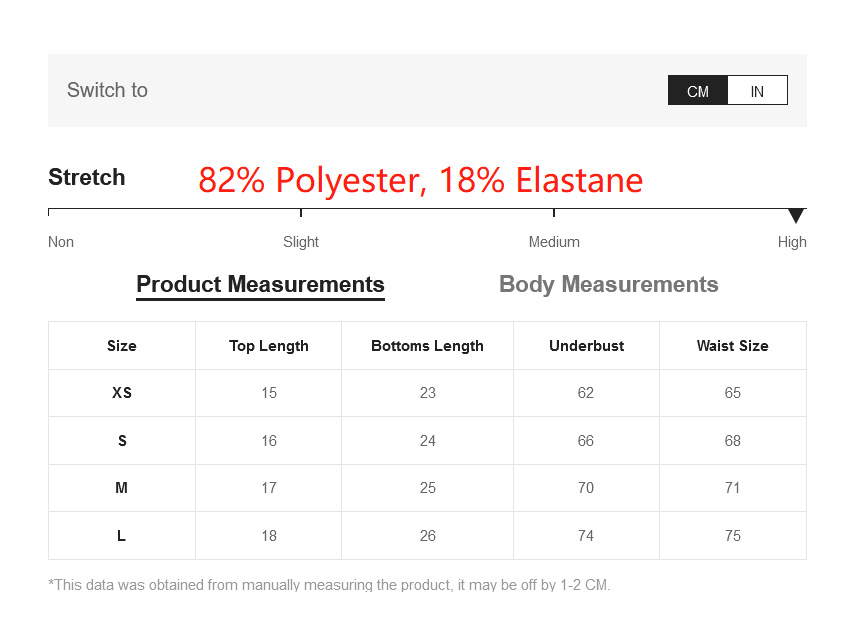Select the L size row label
Viewport: 854px width, 624px height.
click(122, 536)
